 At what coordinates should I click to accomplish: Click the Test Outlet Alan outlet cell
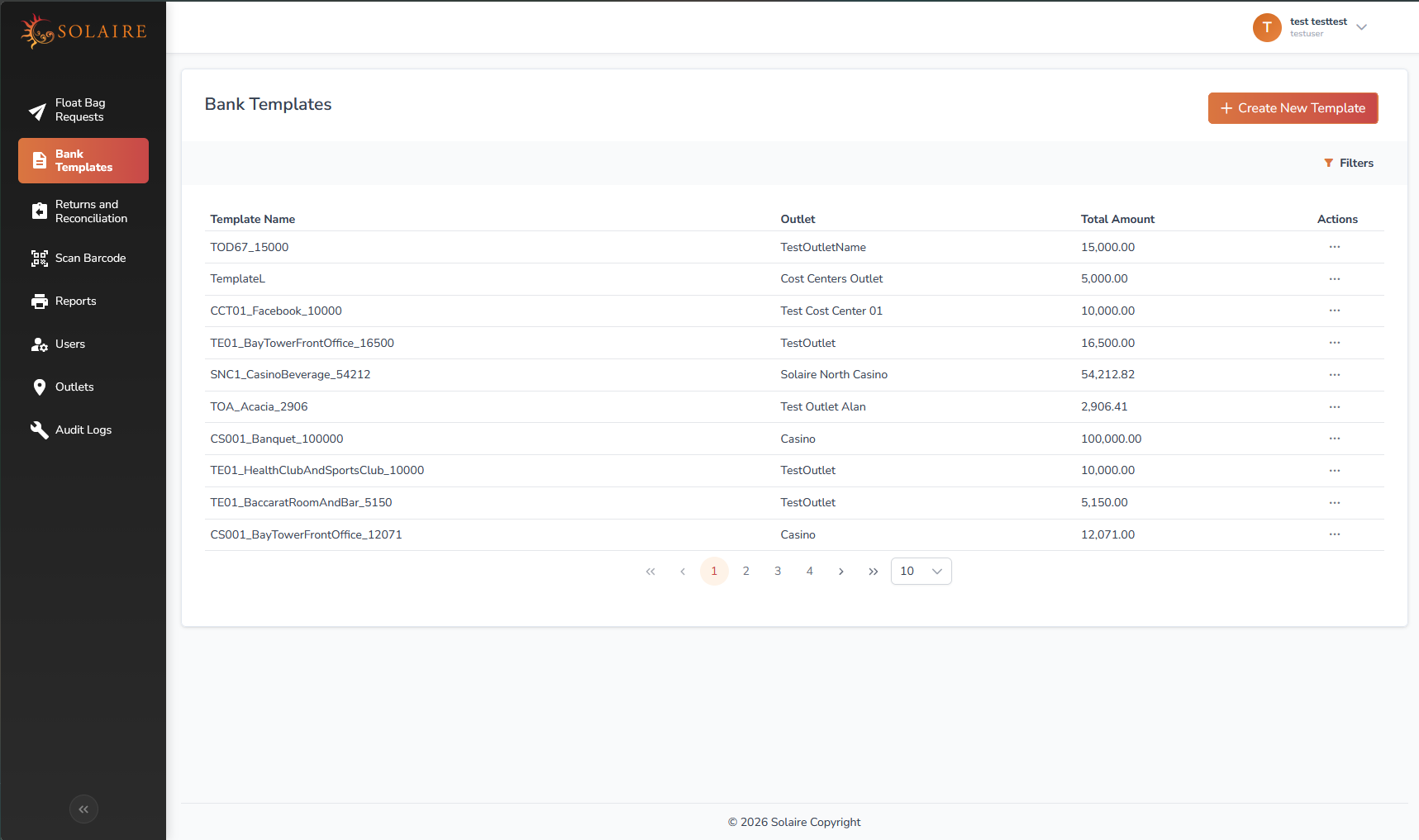pyautogui.click(x=823, y=407)
